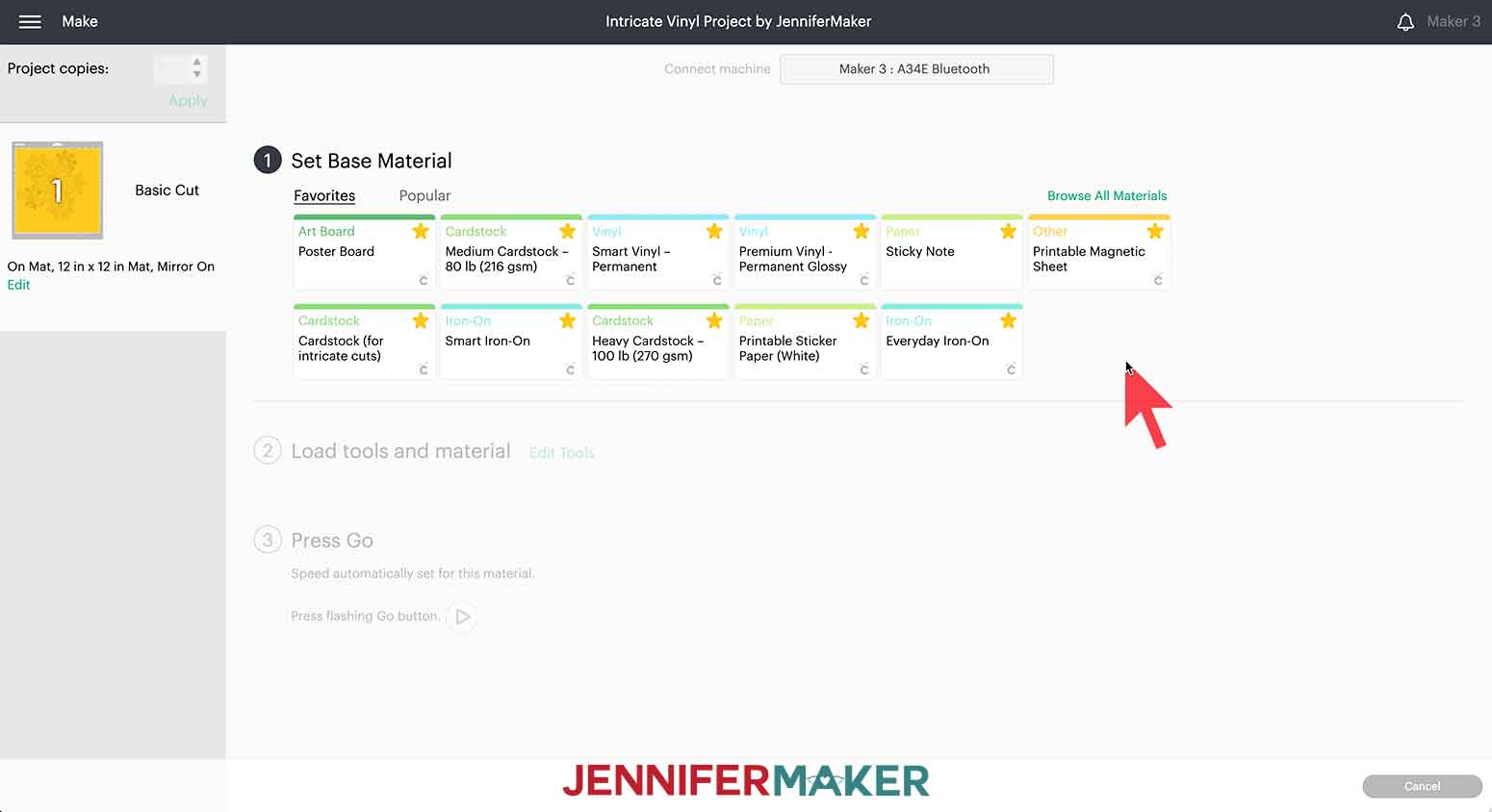Screen dimensions: 1492x812
Task: Click the Make page title
Action: point(80,21)
